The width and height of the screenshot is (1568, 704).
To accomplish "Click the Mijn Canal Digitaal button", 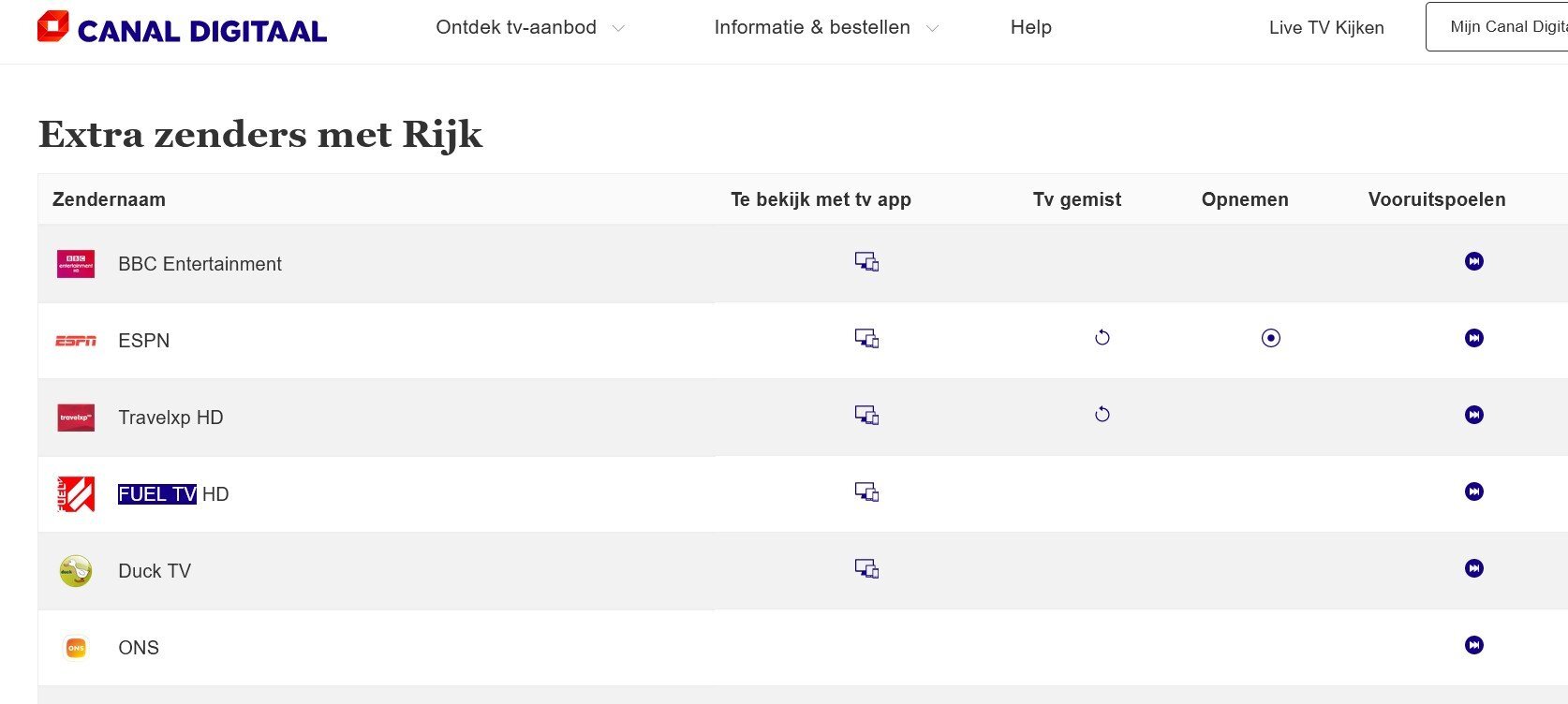I will (1497, 27).
